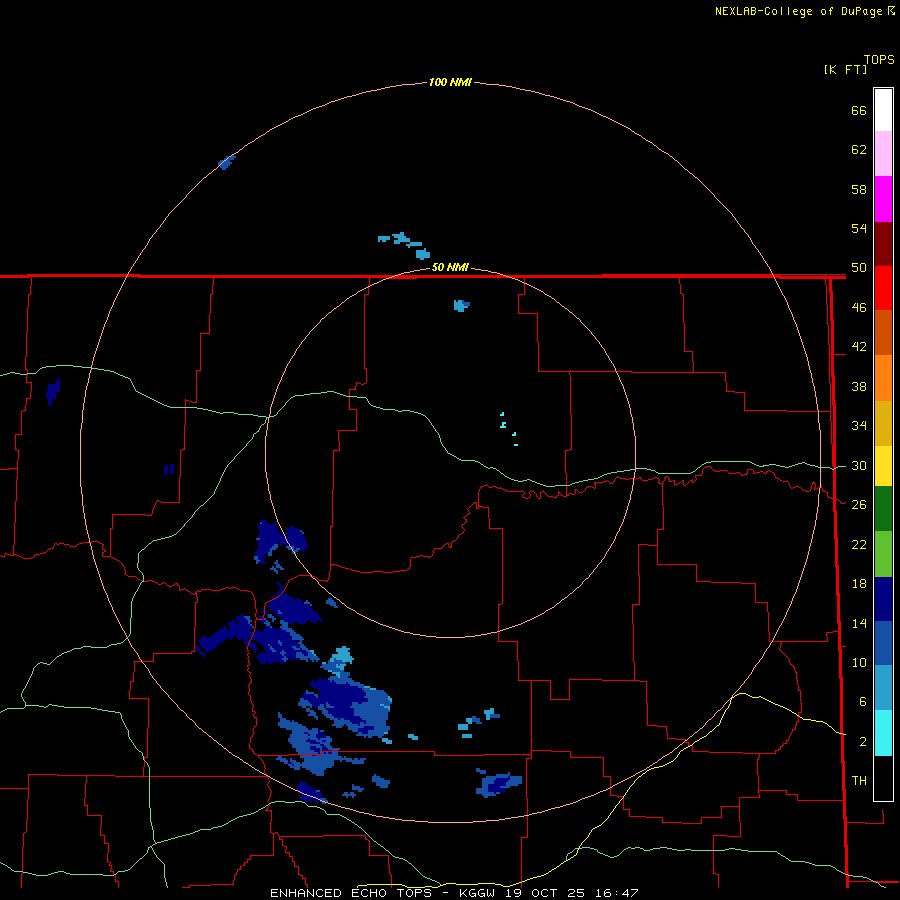
Task: Click the legend value 2
Action: (863, 742)
